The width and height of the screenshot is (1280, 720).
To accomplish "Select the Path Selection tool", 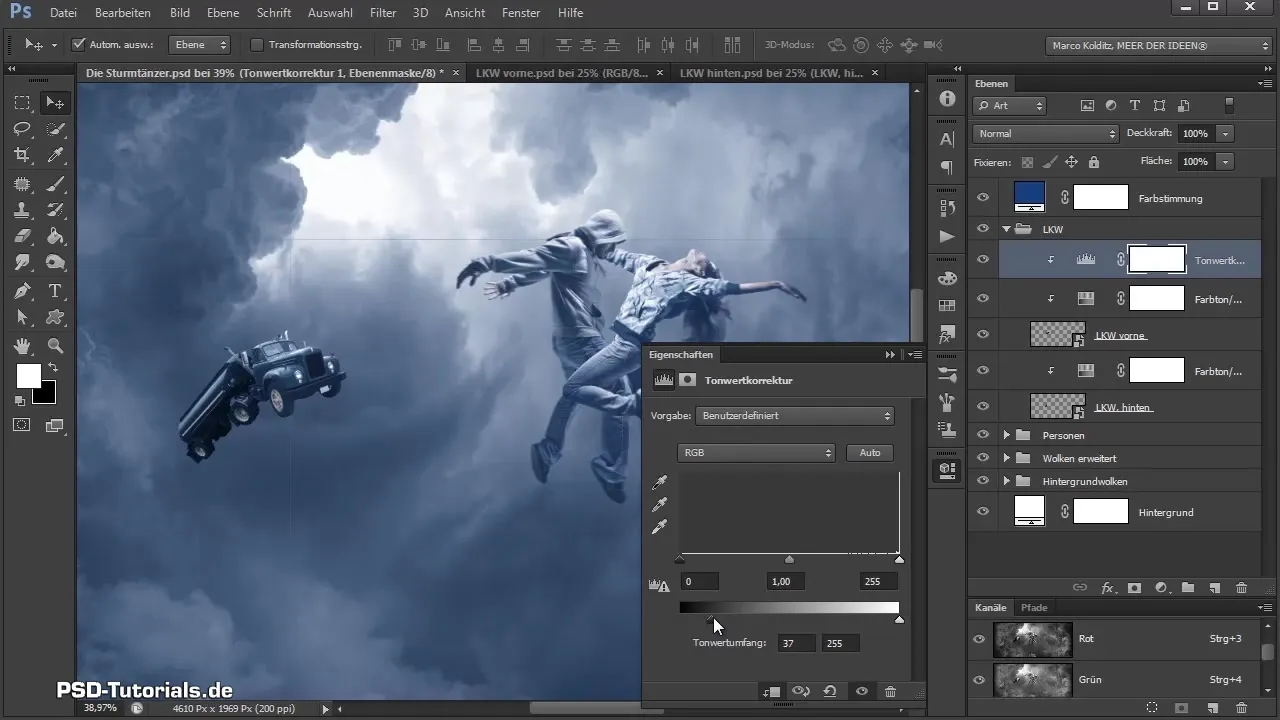I will pos(22,318).
